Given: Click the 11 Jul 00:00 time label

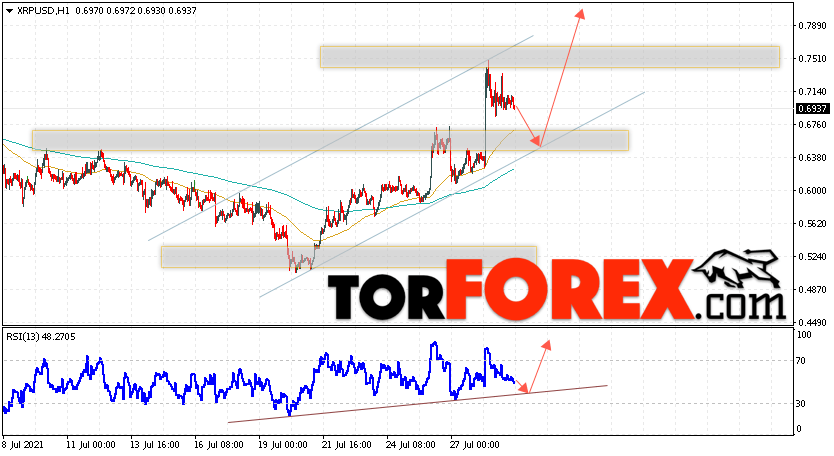Looking at the screenshot, I should (x=90, y=445).
